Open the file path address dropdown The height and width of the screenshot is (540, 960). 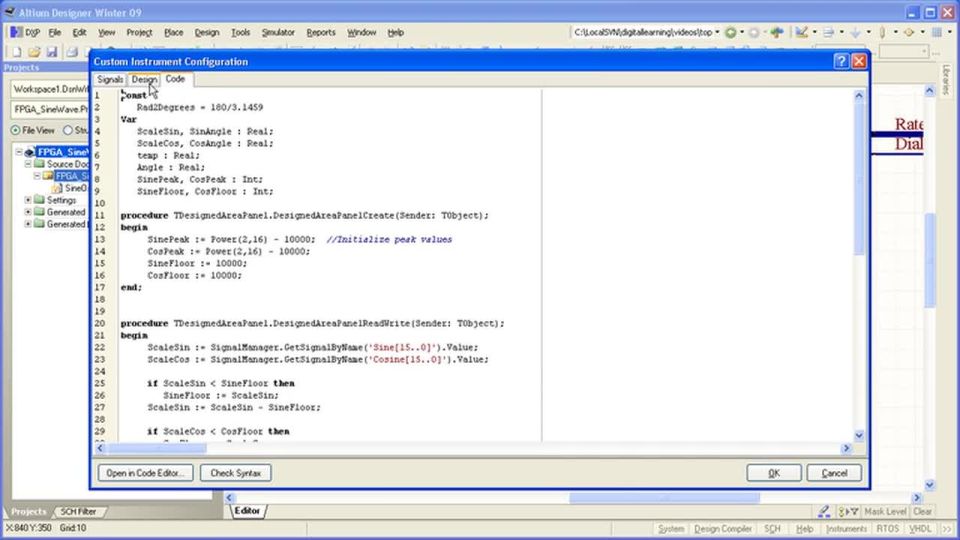[717, 32]
